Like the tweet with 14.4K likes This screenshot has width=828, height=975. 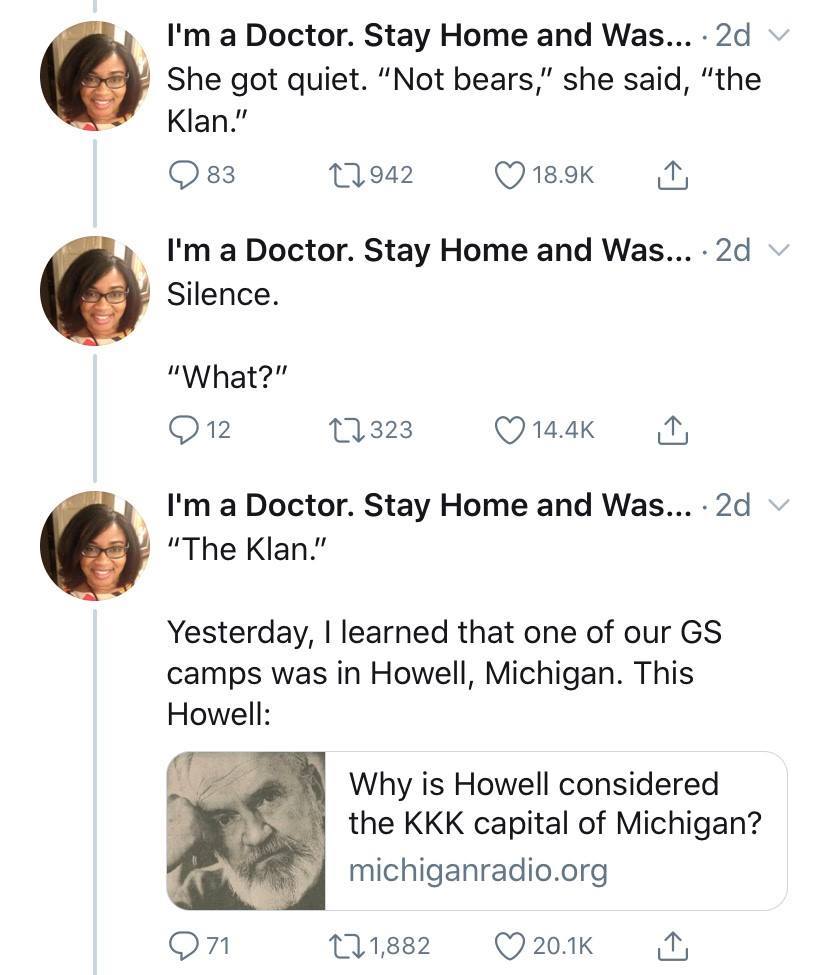(x=510, y=430)
